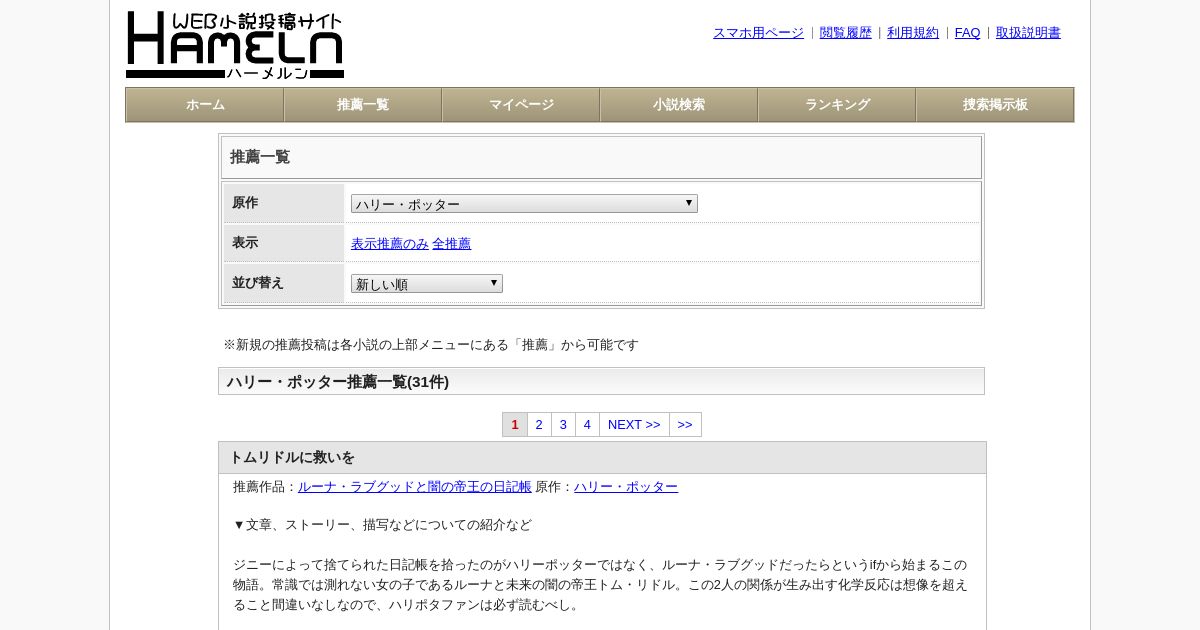Open the スマホ用ページ link

[x=758, y=33]
